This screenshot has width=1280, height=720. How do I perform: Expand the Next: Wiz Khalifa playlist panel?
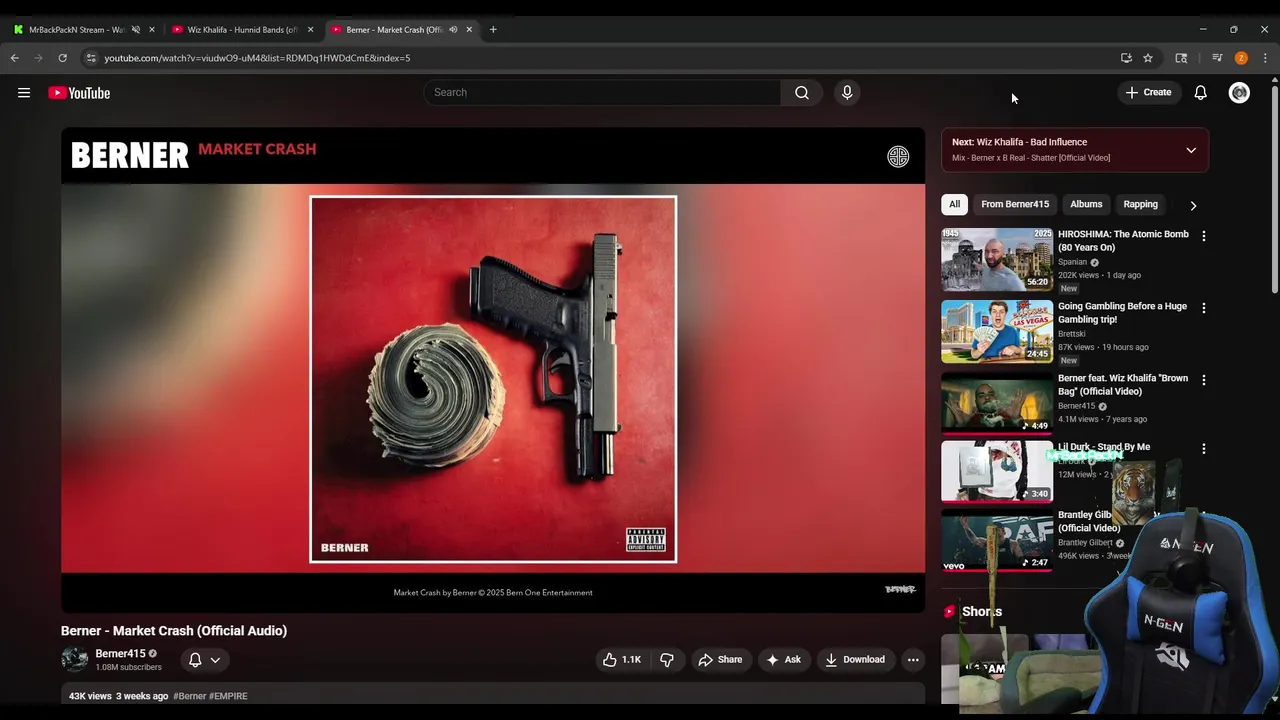(x=1191, y=150)
